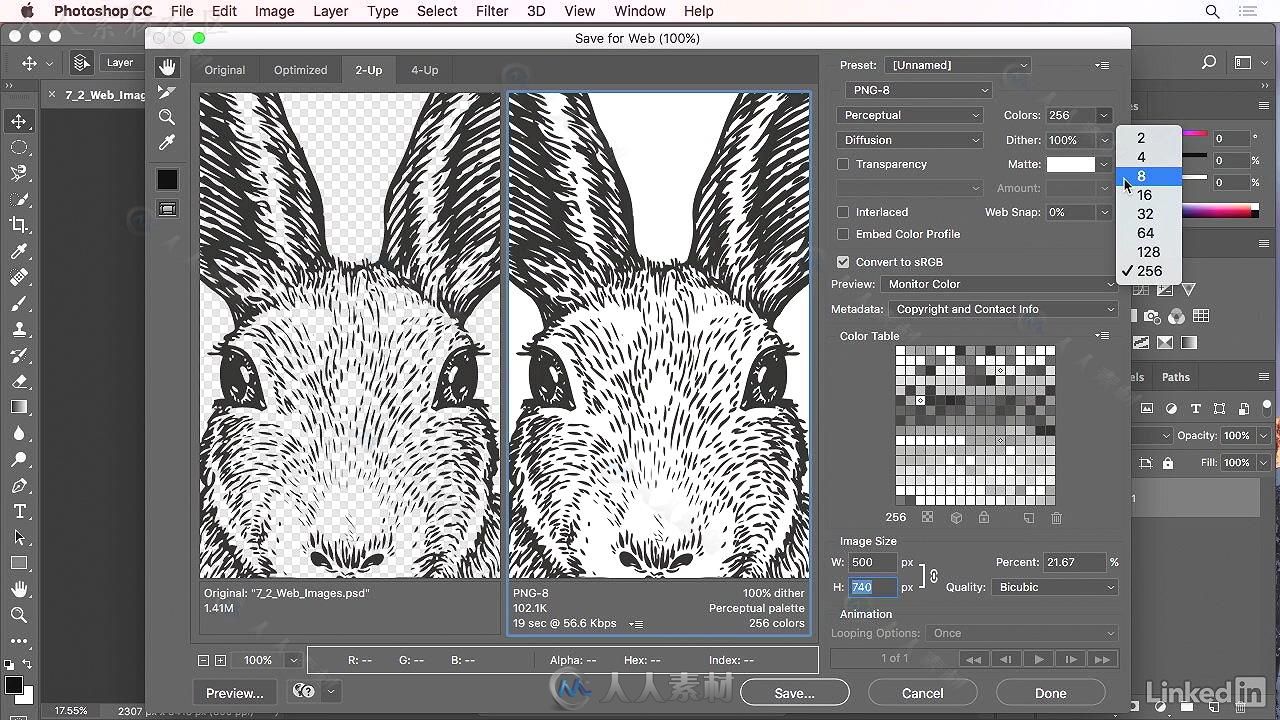Select the Move tool in Photoshop toolbar
This screenshot has height=720, width=1280.
click(19, 121)
